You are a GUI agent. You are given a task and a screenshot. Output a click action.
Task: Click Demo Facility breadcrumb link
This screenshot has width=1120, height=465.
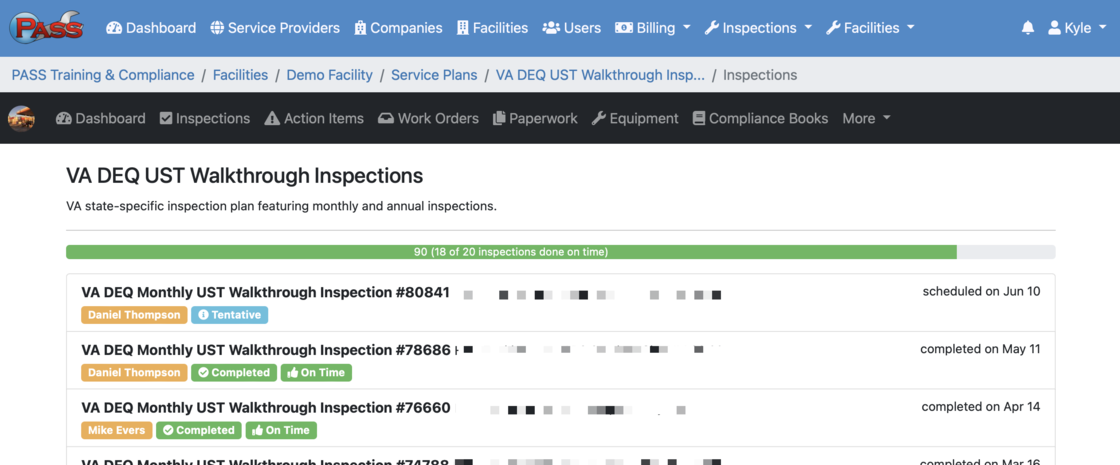pyautogui.click(x=329, y=75)
